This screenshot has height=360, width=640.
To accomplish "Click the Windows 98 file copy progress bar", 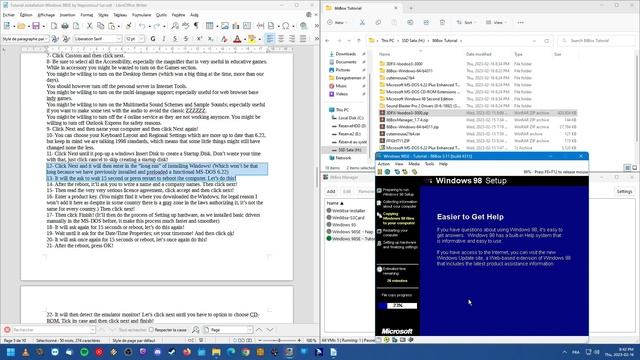I will tap(398, 306).
